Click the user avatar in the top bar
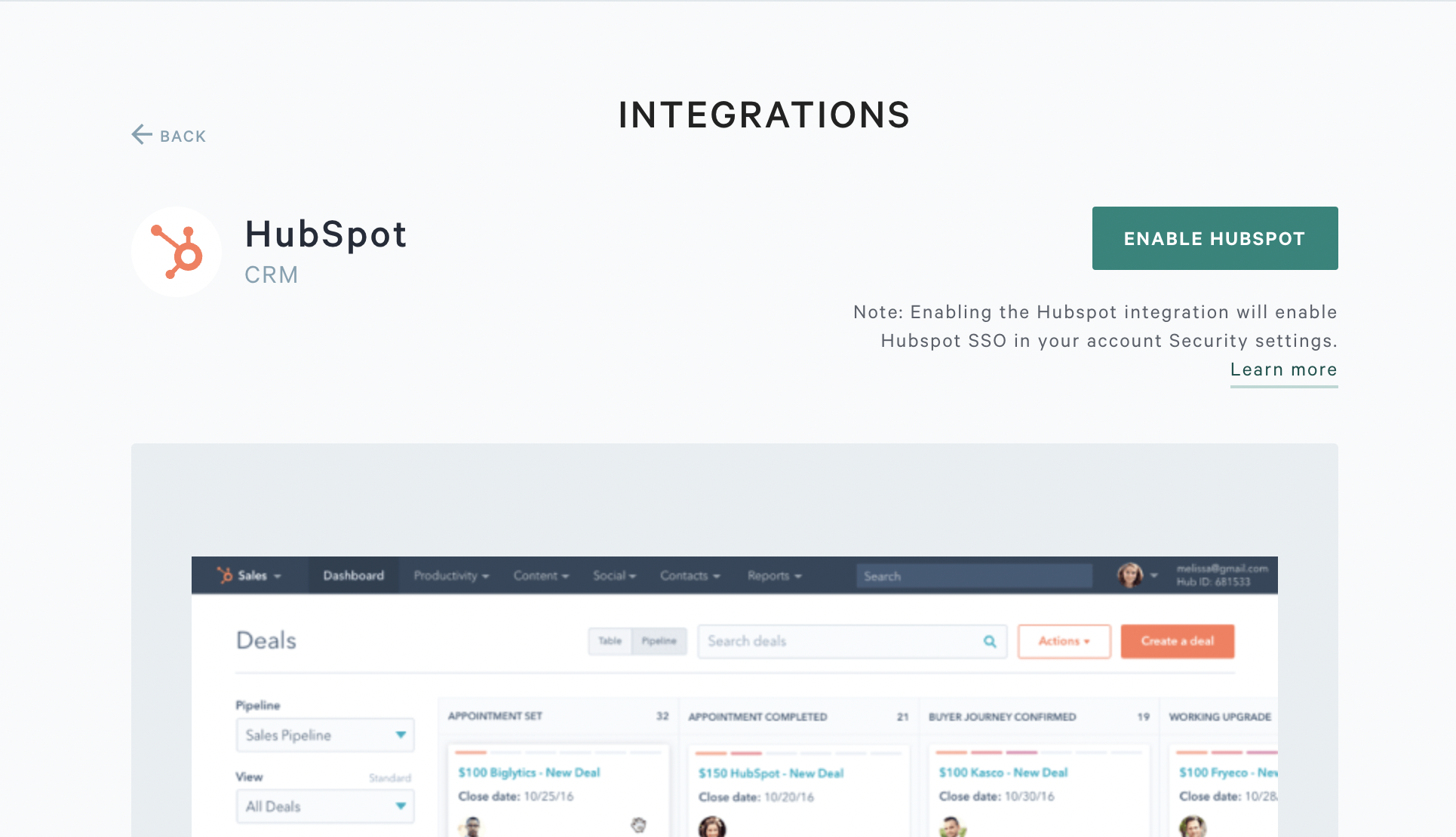The height and width of the screenshot is (837, 1456). [1129, 575]
